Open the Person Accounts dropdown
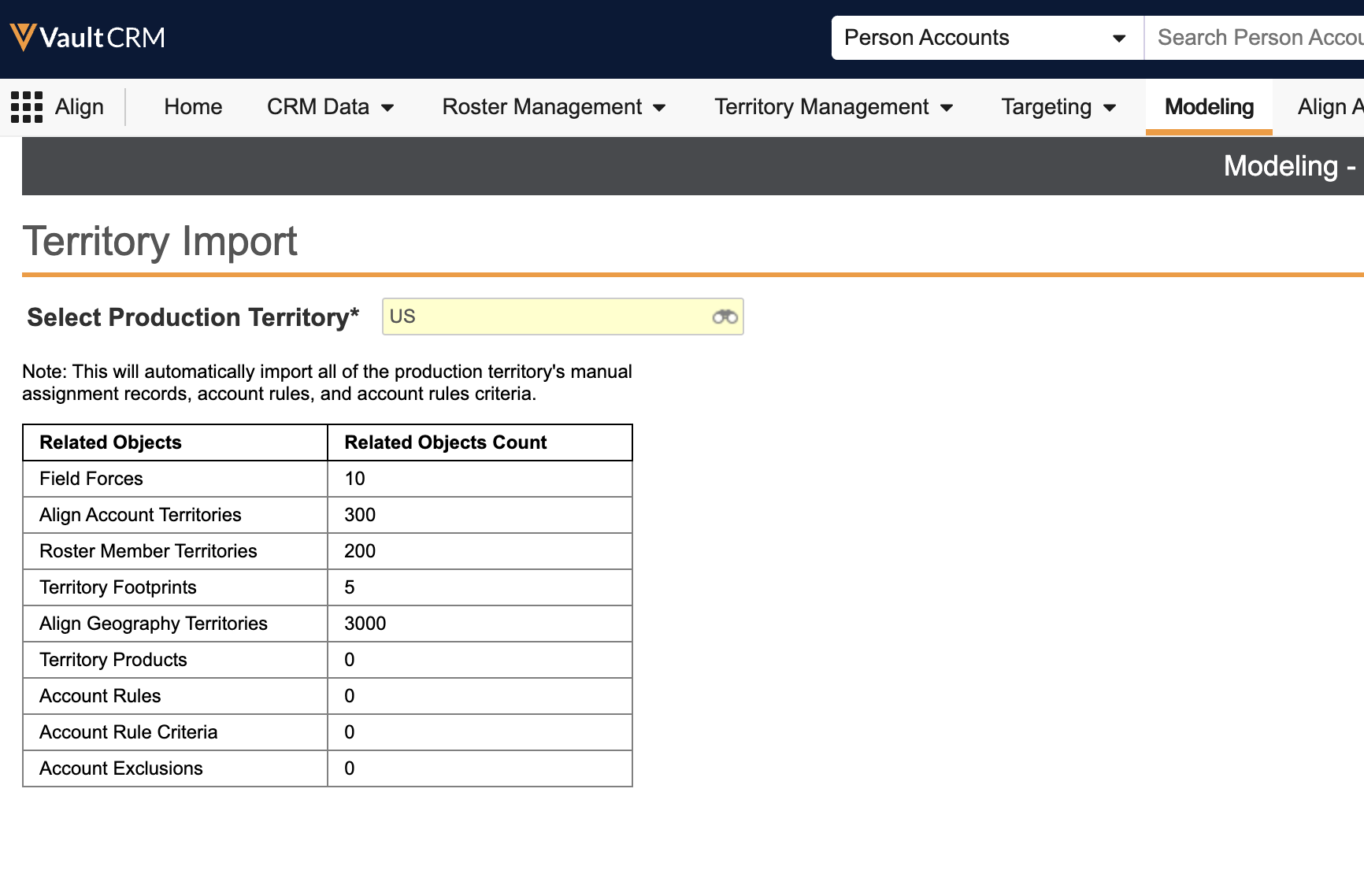Screen dimensions: 1364x896 pyautogui.click(x=986, y=38)
